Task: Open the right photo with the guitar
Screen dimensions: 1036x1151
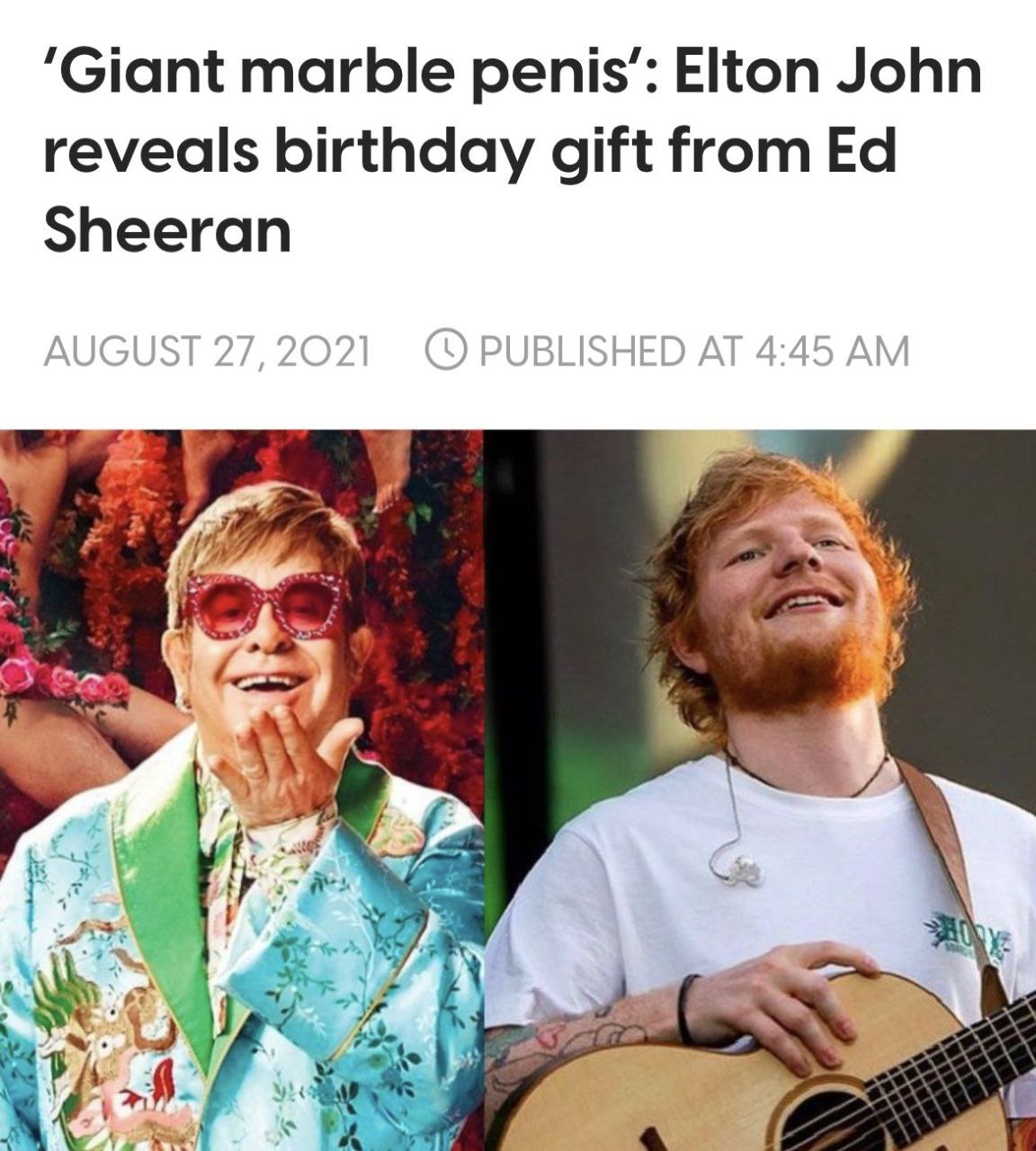Action: click(x=762, y=790)
